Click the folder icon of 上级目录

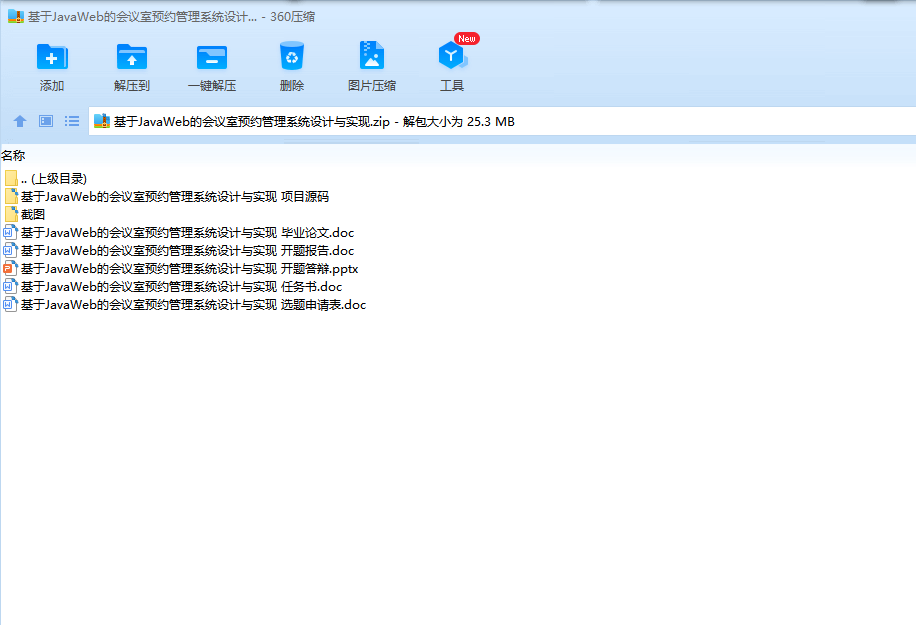coord(11,178)
